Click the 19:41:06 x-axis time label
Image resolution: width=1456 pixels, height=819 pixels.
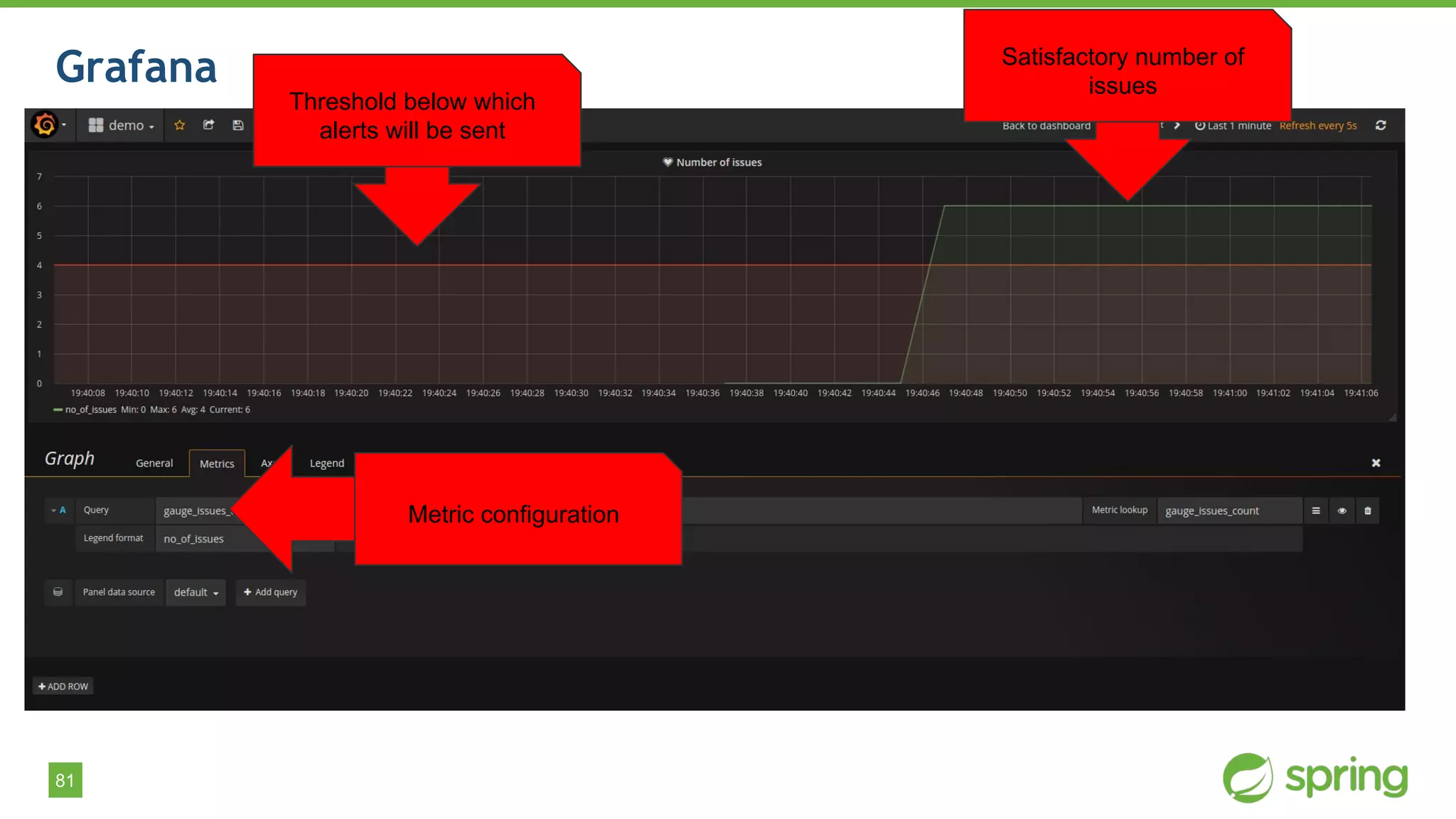tap(1361, 393)
